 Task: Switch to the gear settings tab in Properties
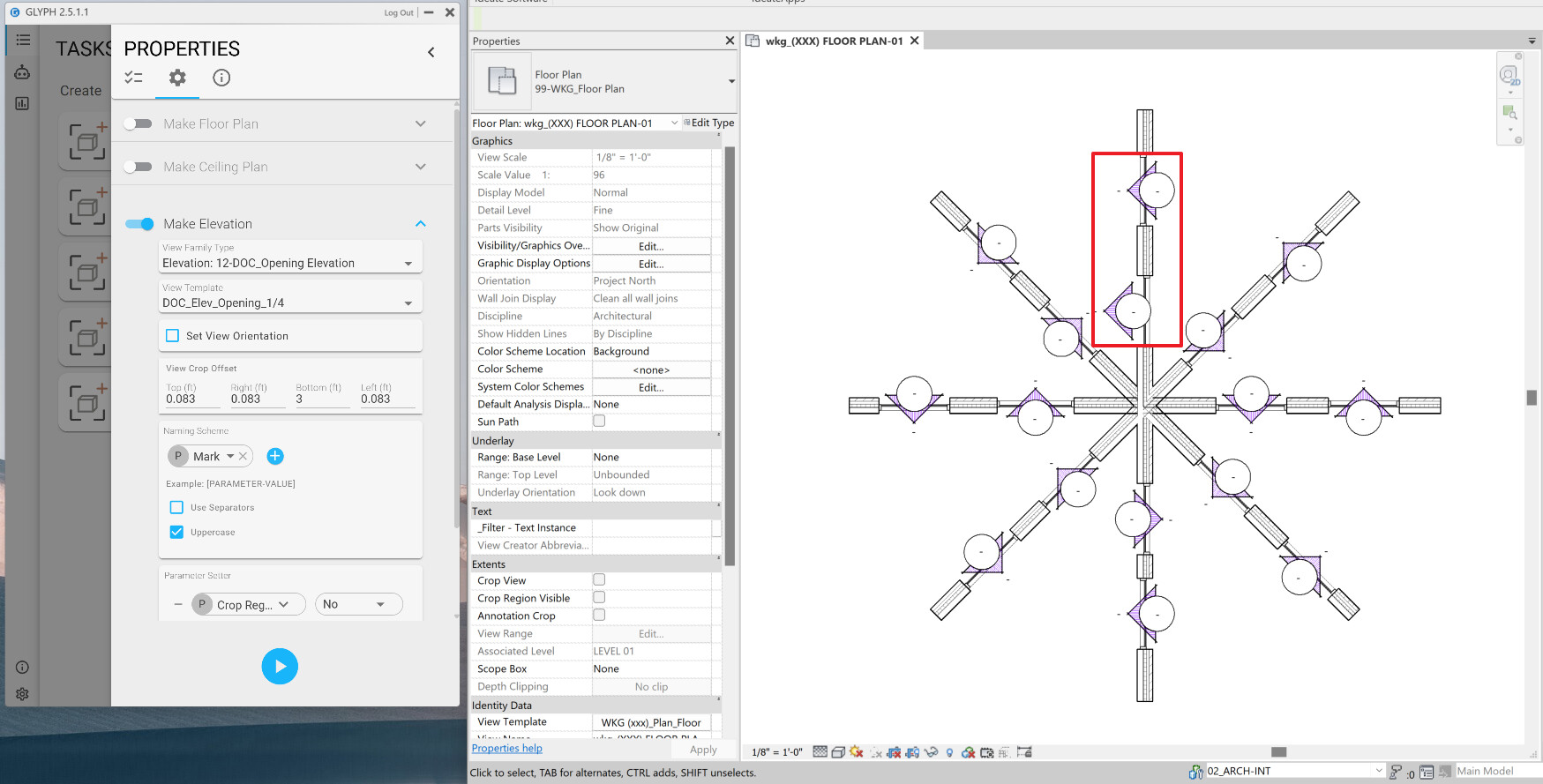point(177,78)
